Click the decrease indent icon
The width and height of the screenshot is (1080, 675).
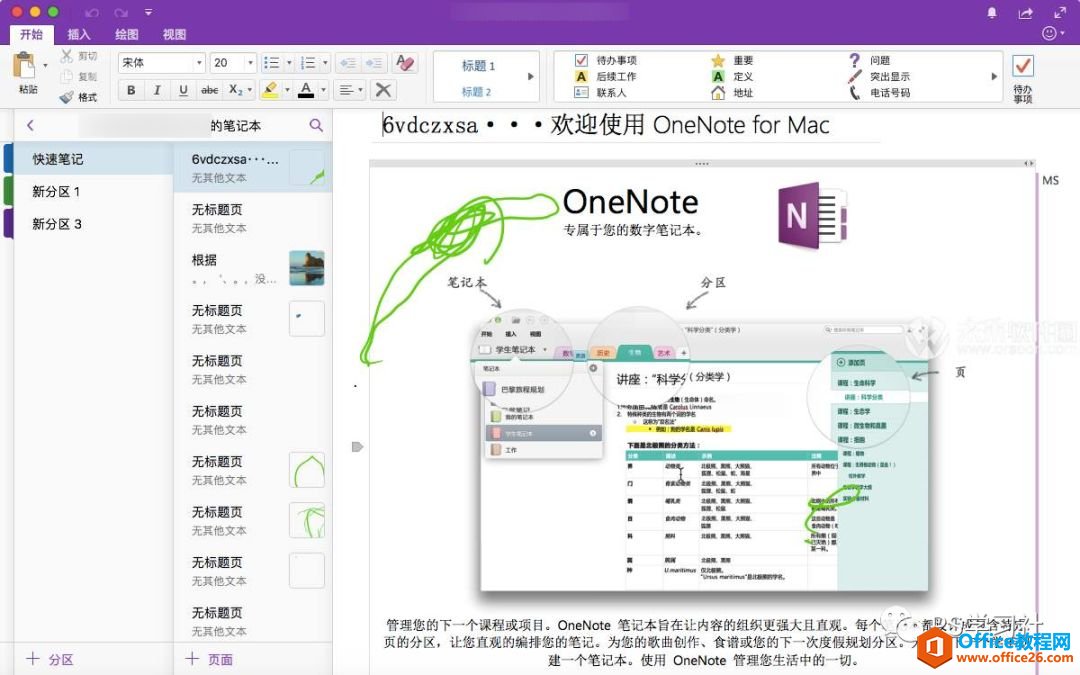348,63
